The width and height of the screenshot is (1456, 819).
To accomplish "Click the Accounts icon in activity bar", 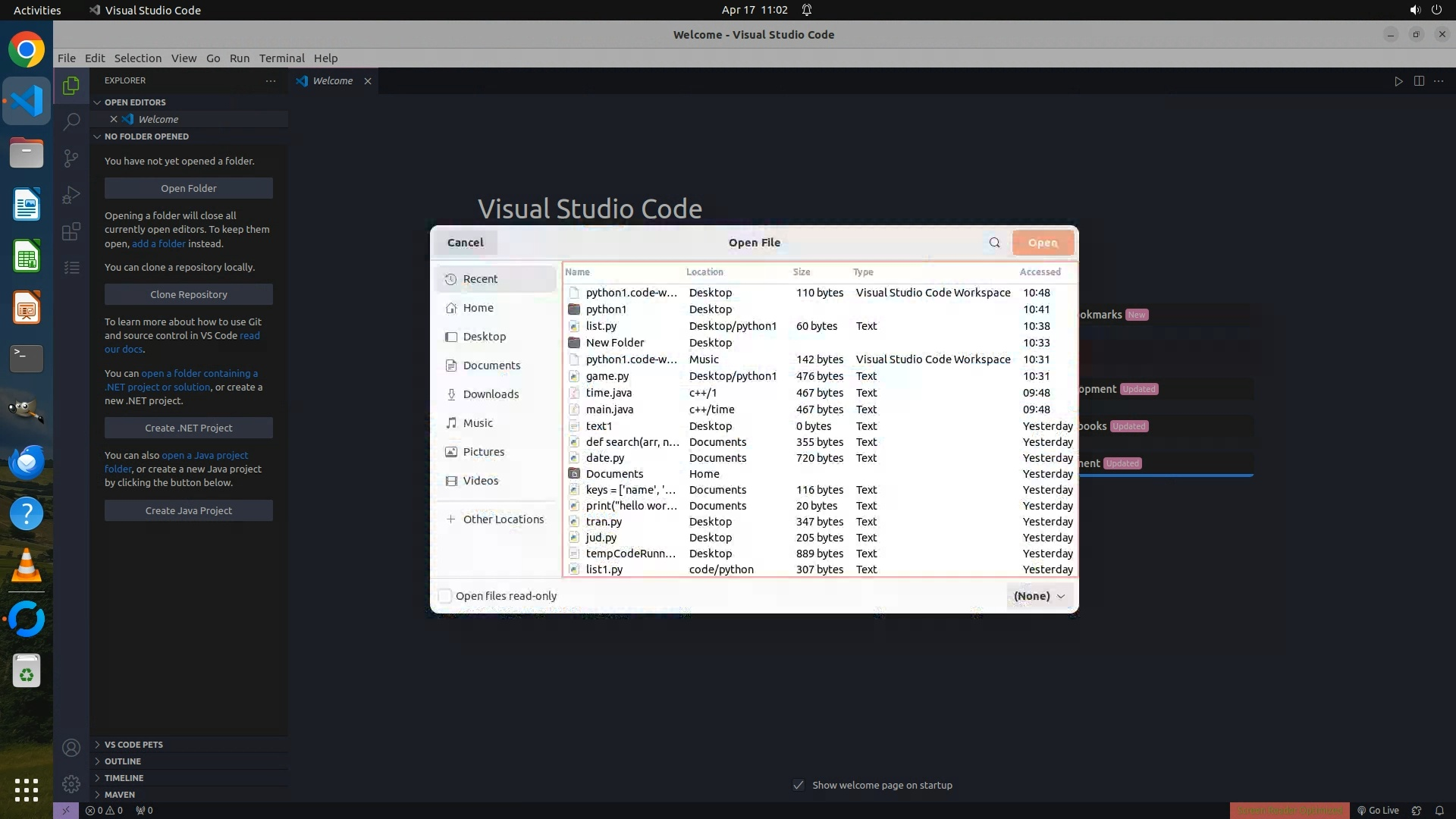I will (71, 748).
